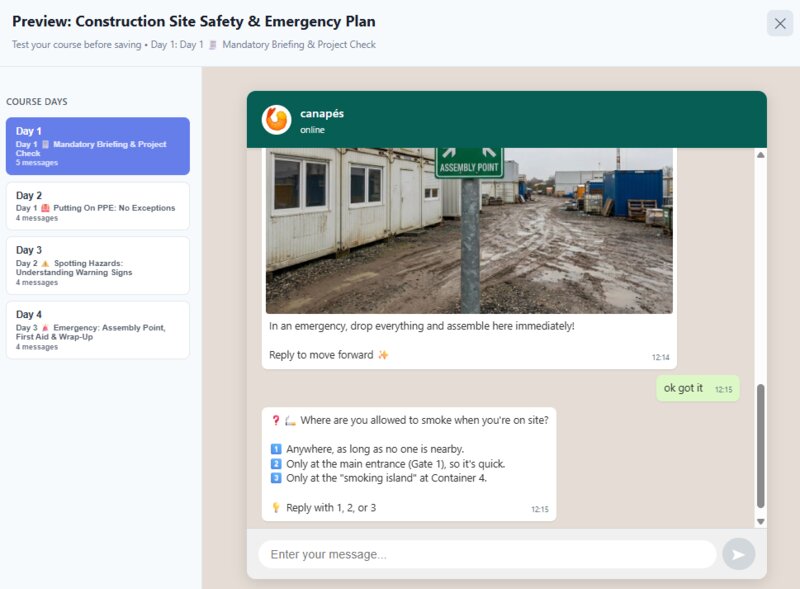
Task: Click the siren icon in Day 4
Action: pyautogui.click(x=45, y=328)
